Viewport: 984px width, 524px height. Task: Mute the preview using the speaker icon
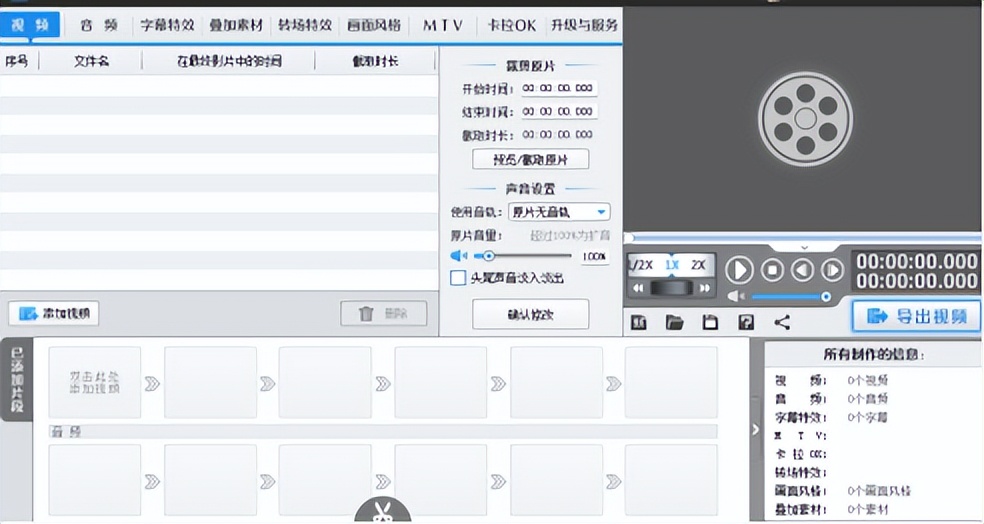click(736, 297)
